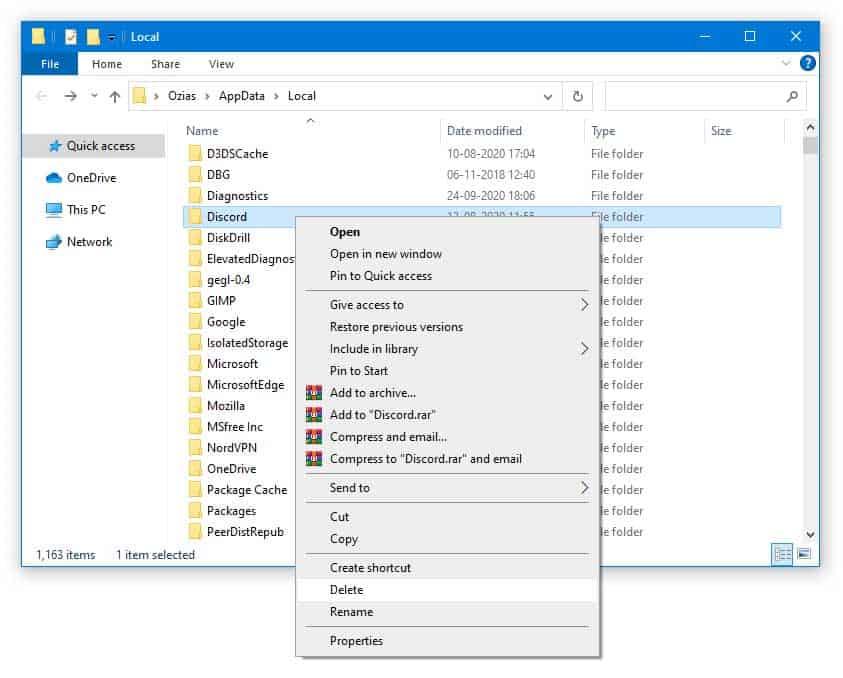The height and width of the screenshot is (678, 843).
Task: Select the 'Compress and email...' WinRAR icon
Action: coord(316,437)
